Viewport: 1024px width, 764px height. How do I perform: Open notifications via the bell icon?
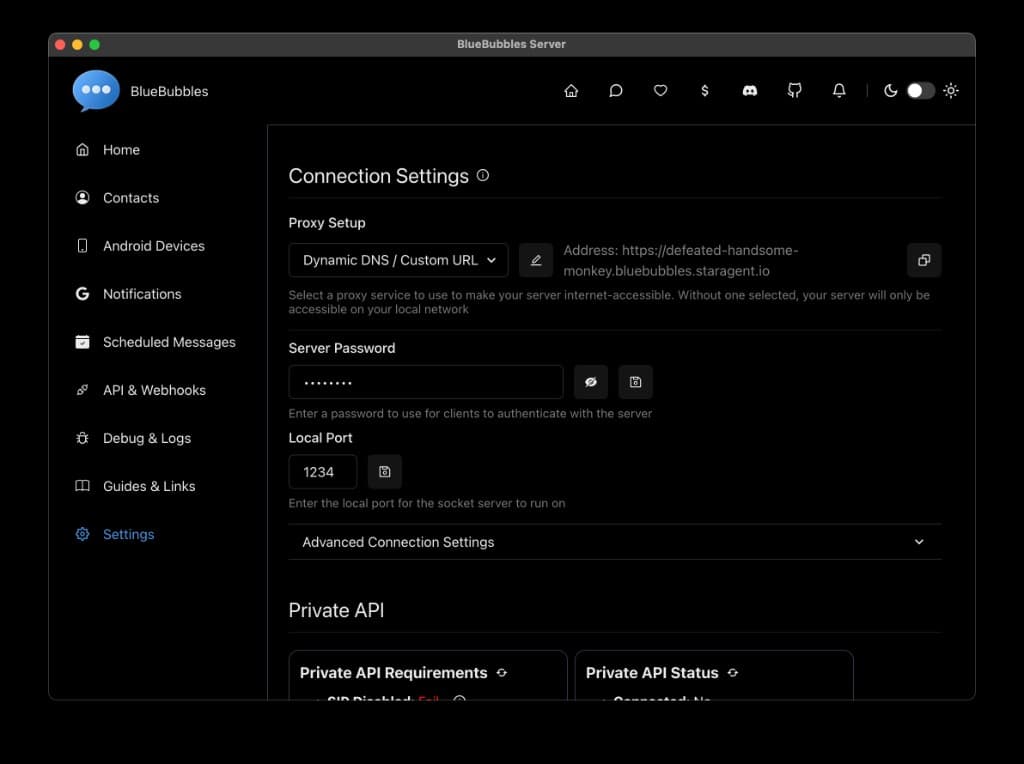[x=839, y=90]
